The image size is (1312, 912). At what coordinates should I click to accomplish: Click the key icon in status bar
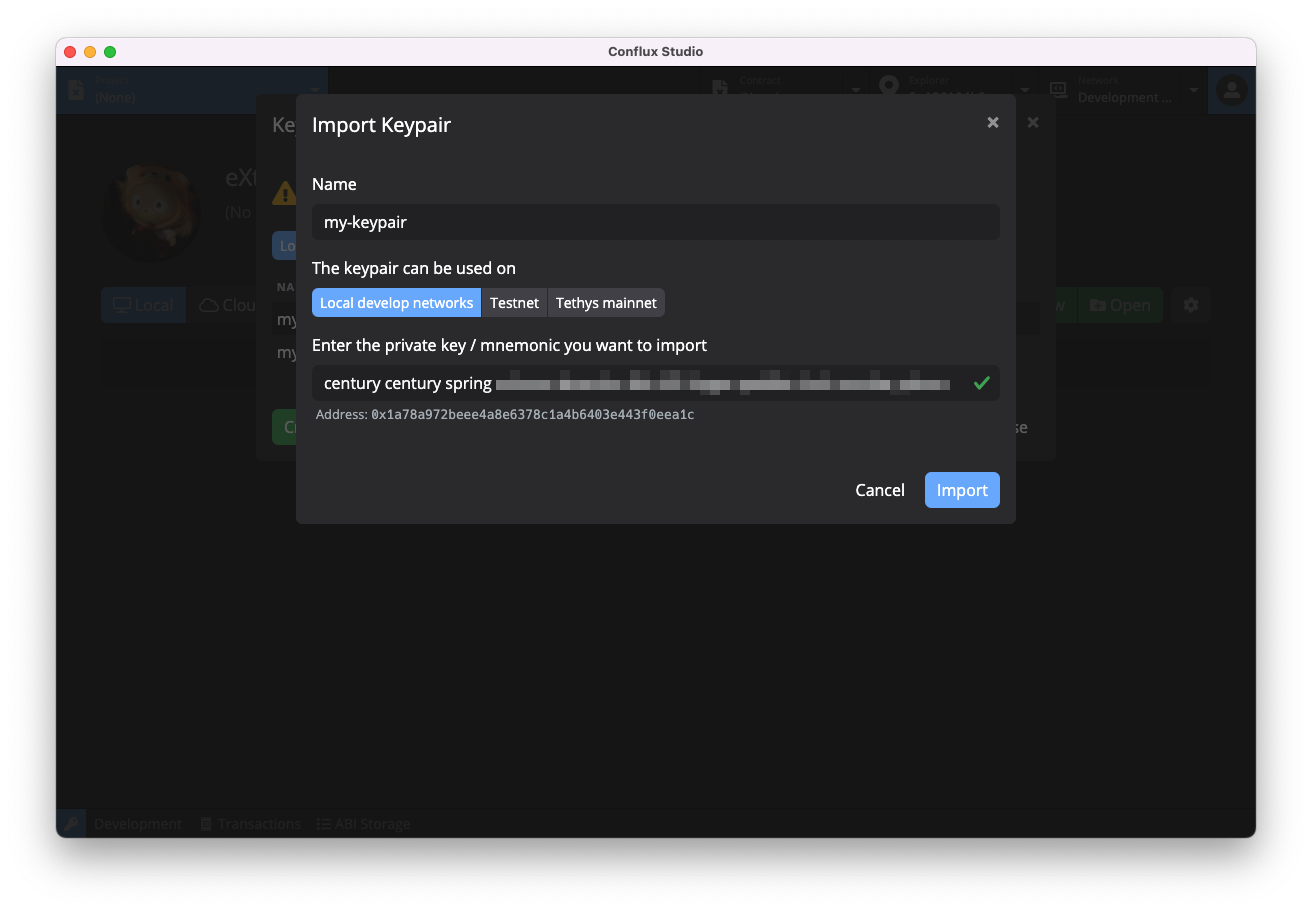tap(71, 824)
